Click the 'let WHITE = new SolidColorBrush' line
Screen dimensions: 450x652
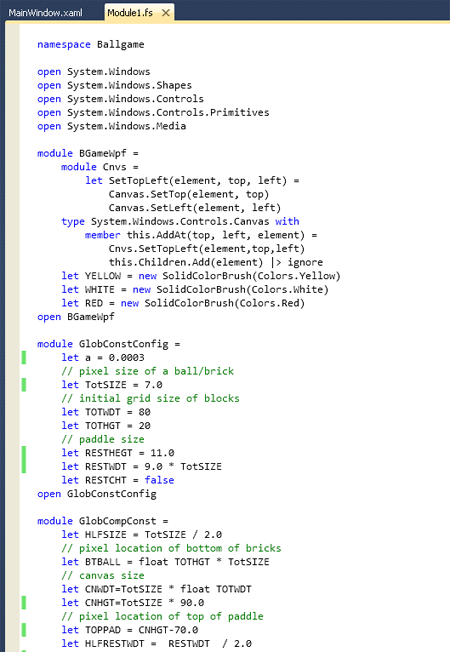195,289
